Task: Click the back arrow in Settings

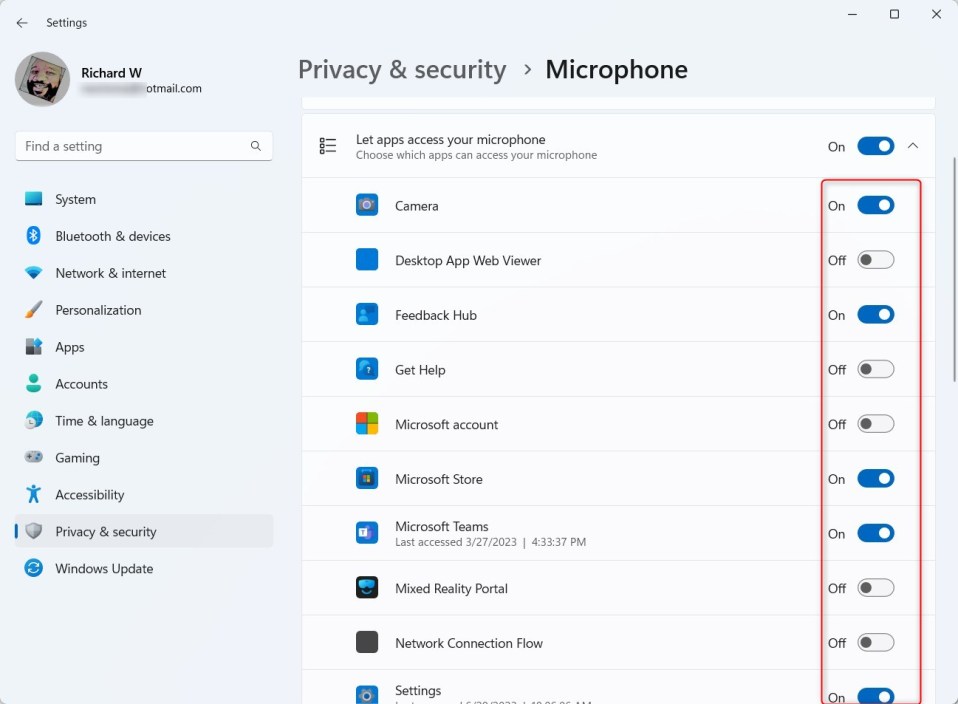Action: pyautogui.click(x=22, y=23)
